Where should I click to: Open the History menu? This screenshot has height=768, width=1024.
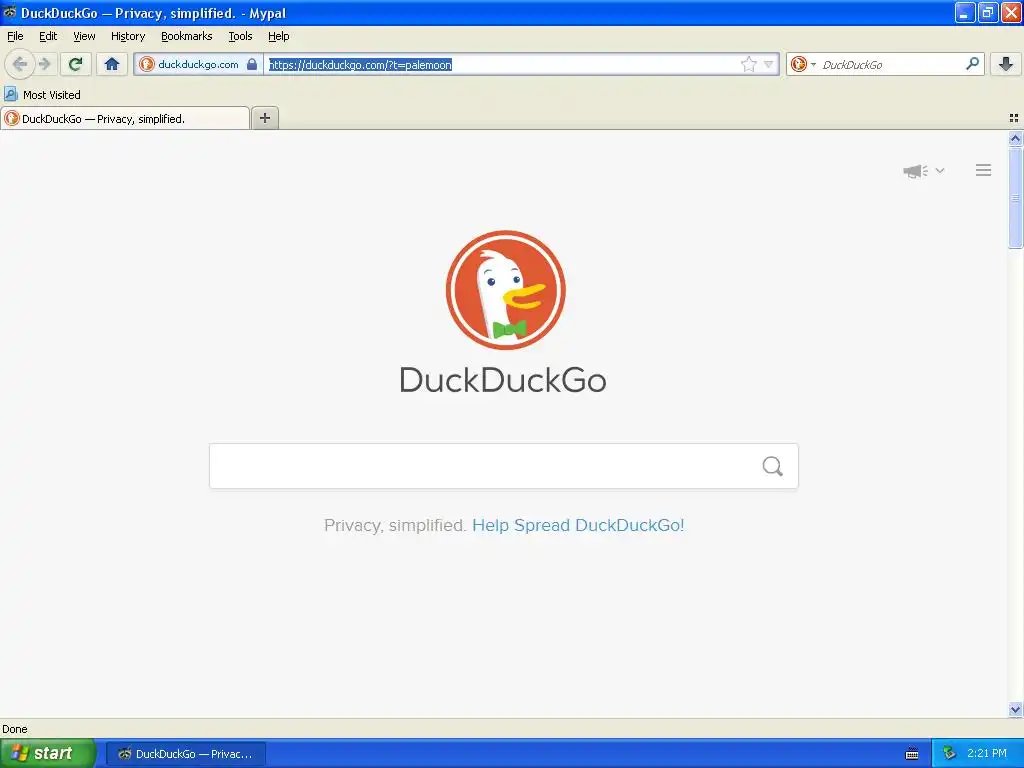128,36
